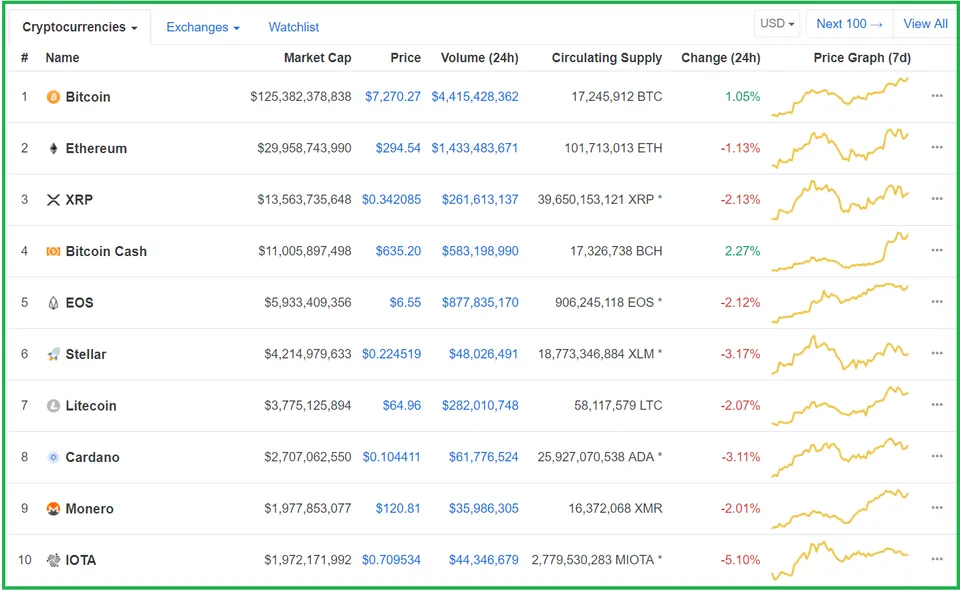
Task: Open Bitcoin 7-day price graph
Action: point(840,97)
